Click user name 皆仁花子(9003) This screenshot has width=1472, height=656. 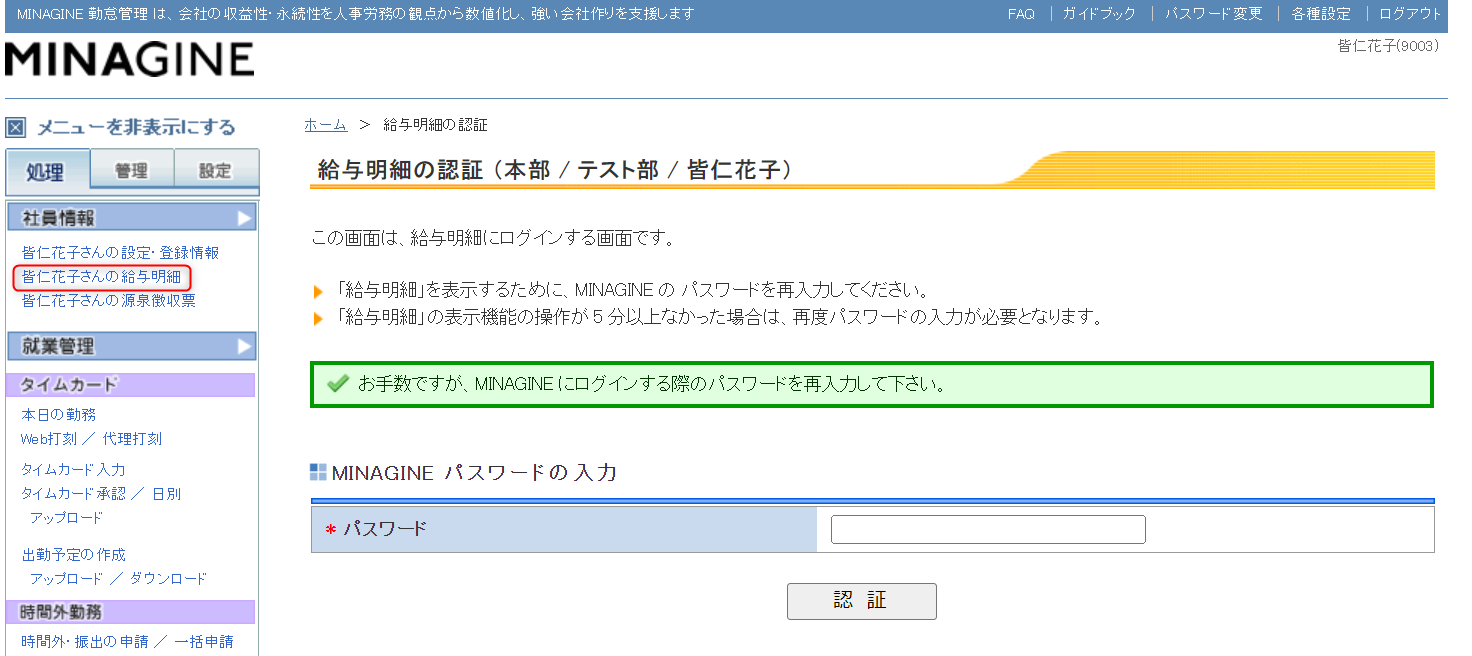[x=1388, y=46]
